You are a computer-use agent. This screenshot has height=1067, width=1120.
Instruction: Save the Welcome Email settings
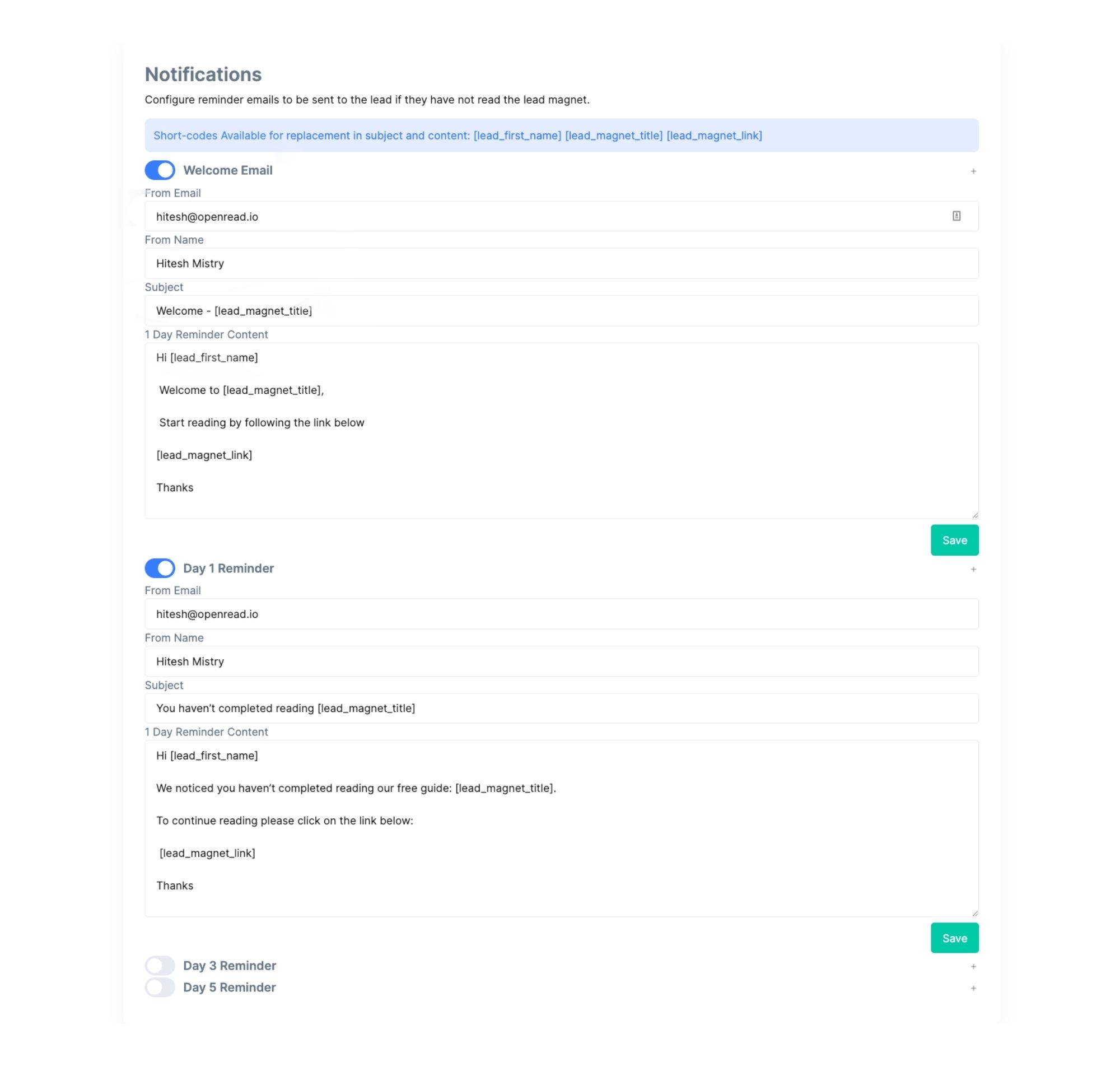(x=954, y=540)
